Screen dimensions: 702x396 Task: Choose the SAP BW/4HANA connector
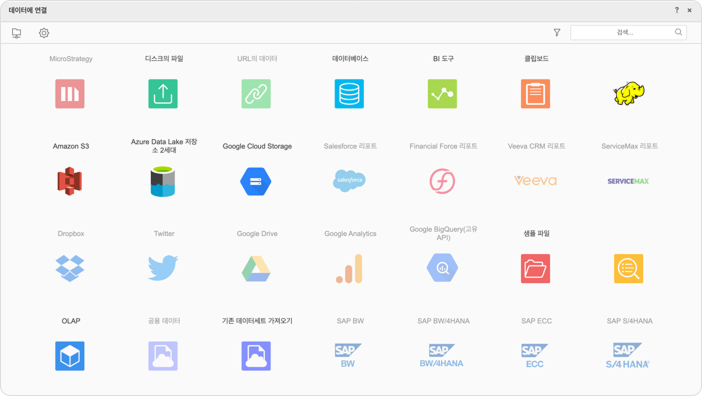click(x=441, y=356)
